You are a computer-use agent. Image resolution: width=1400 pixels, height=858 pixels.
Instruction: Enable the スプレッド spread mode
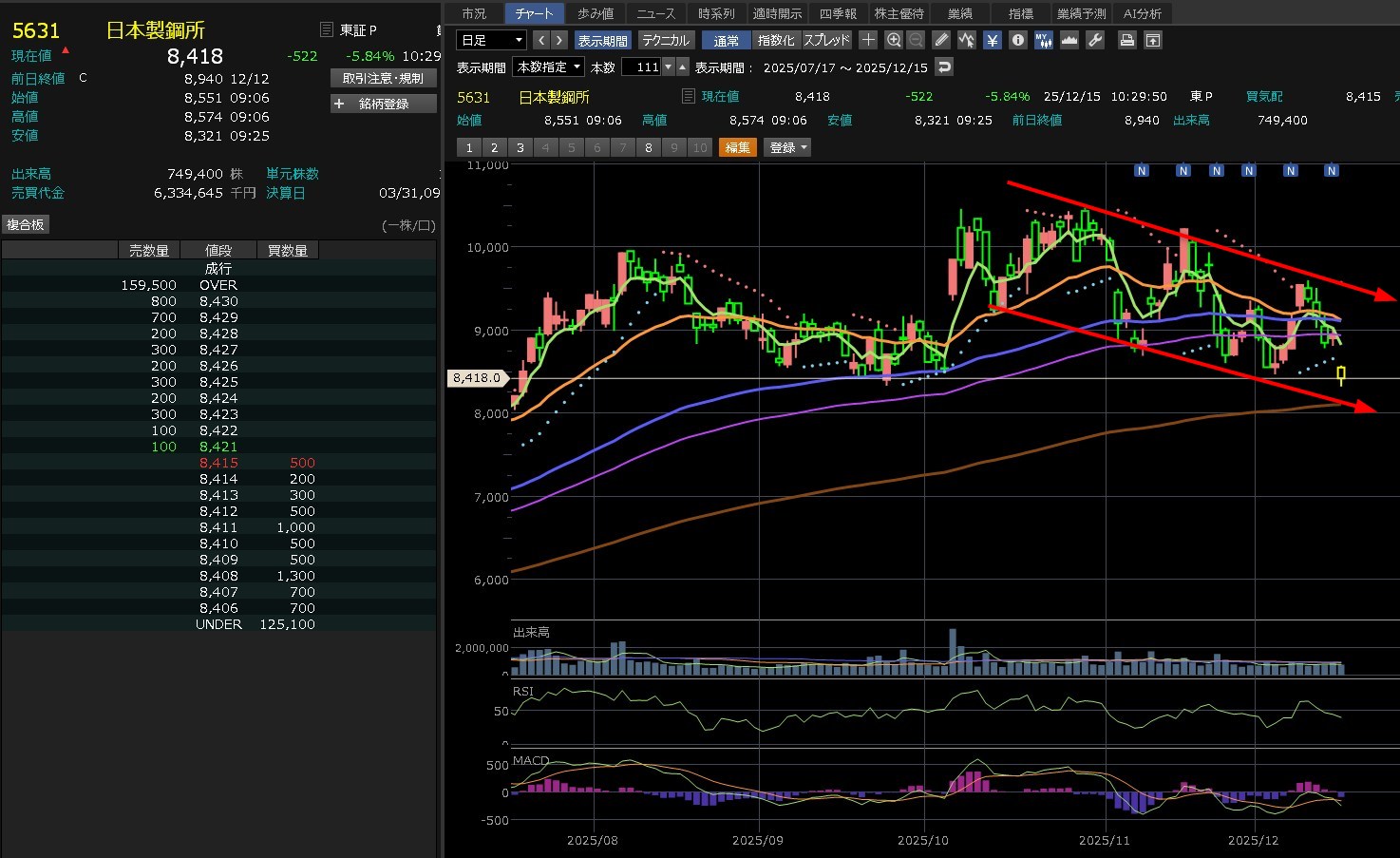pos(826,40)
